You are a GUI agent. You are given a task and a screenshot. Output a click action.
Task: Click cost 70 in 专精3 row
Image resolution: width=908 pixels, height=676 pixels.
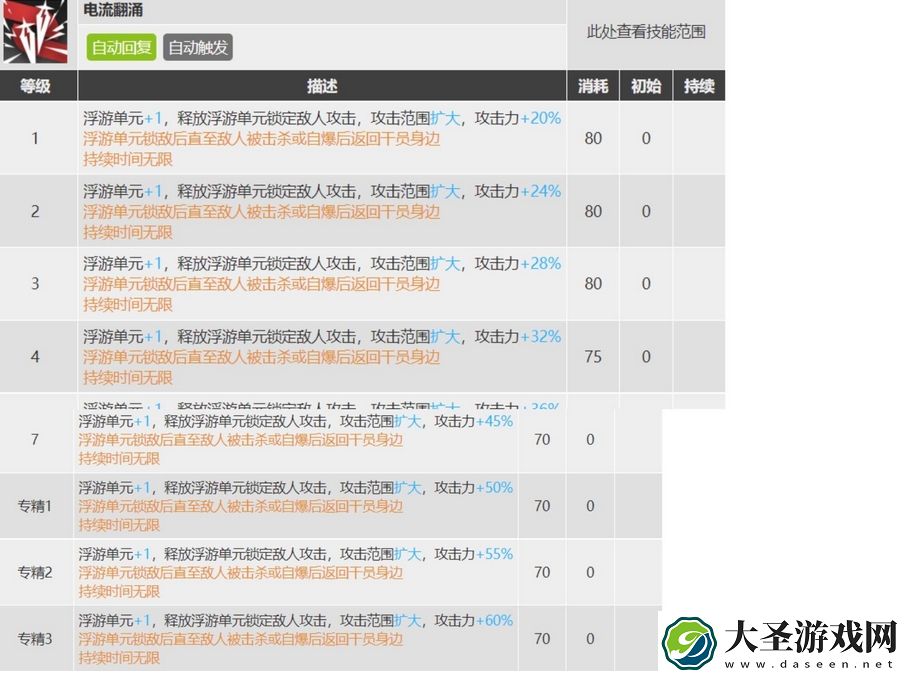(x=542, y=639)
